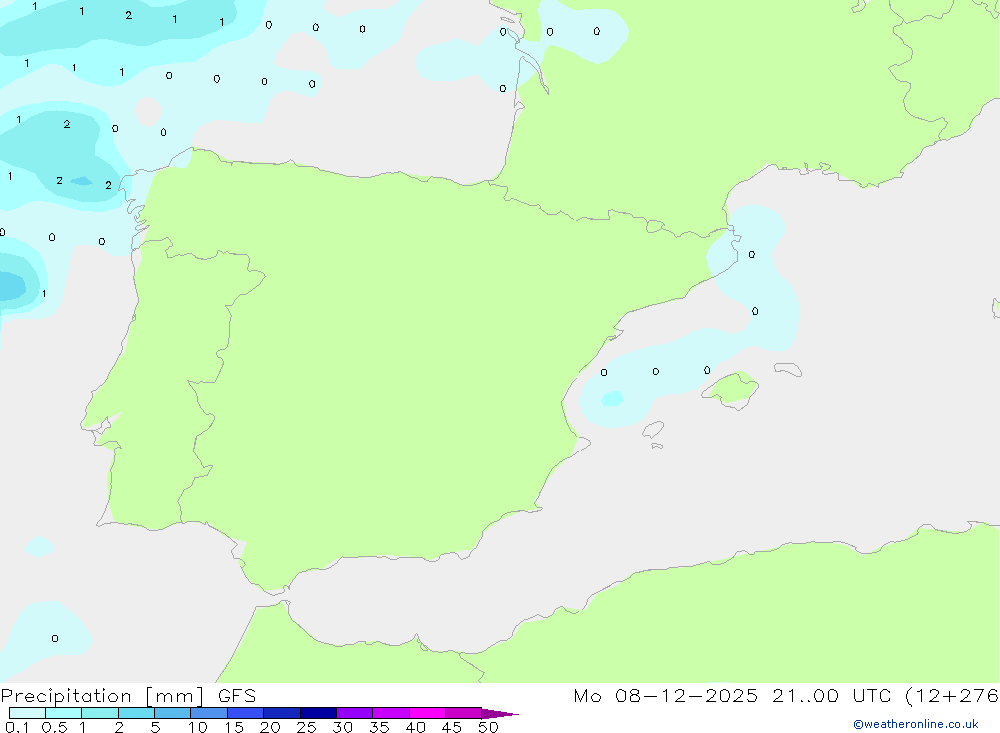Click the "5" legend scale label
The image size is (1000, 733).
(155, 727)
